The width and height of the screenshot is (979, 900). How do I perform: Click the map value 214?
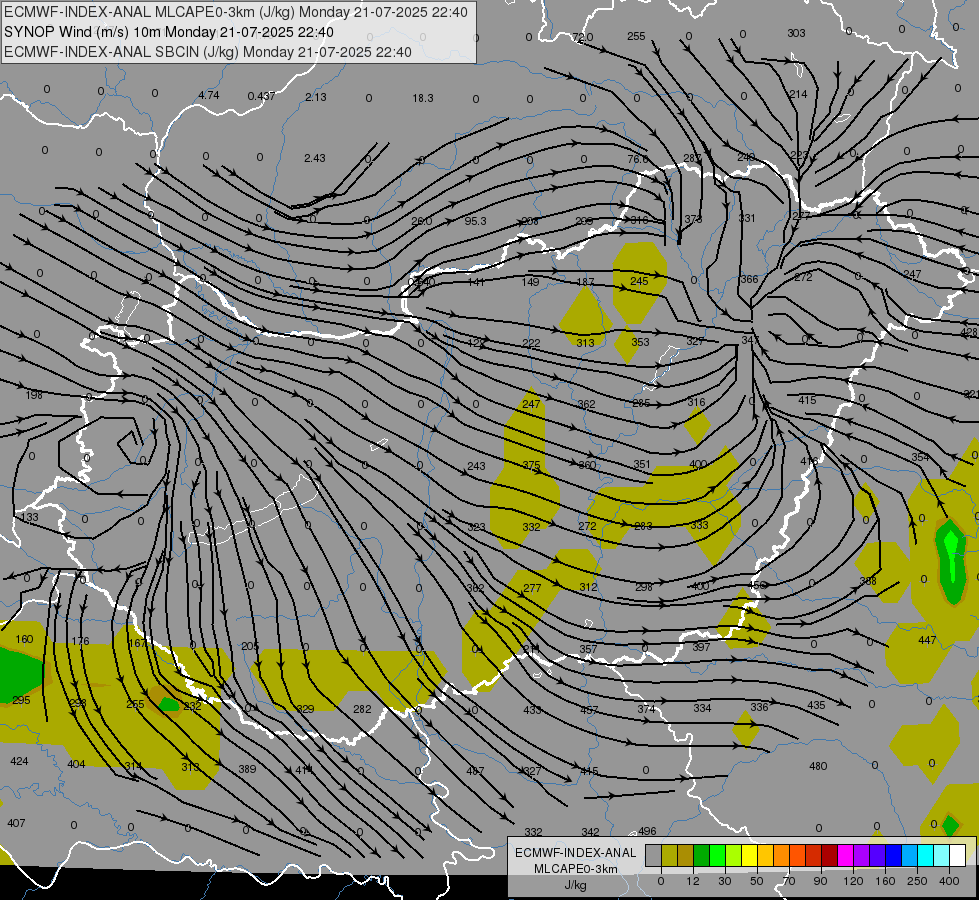[x=798, y=94]
